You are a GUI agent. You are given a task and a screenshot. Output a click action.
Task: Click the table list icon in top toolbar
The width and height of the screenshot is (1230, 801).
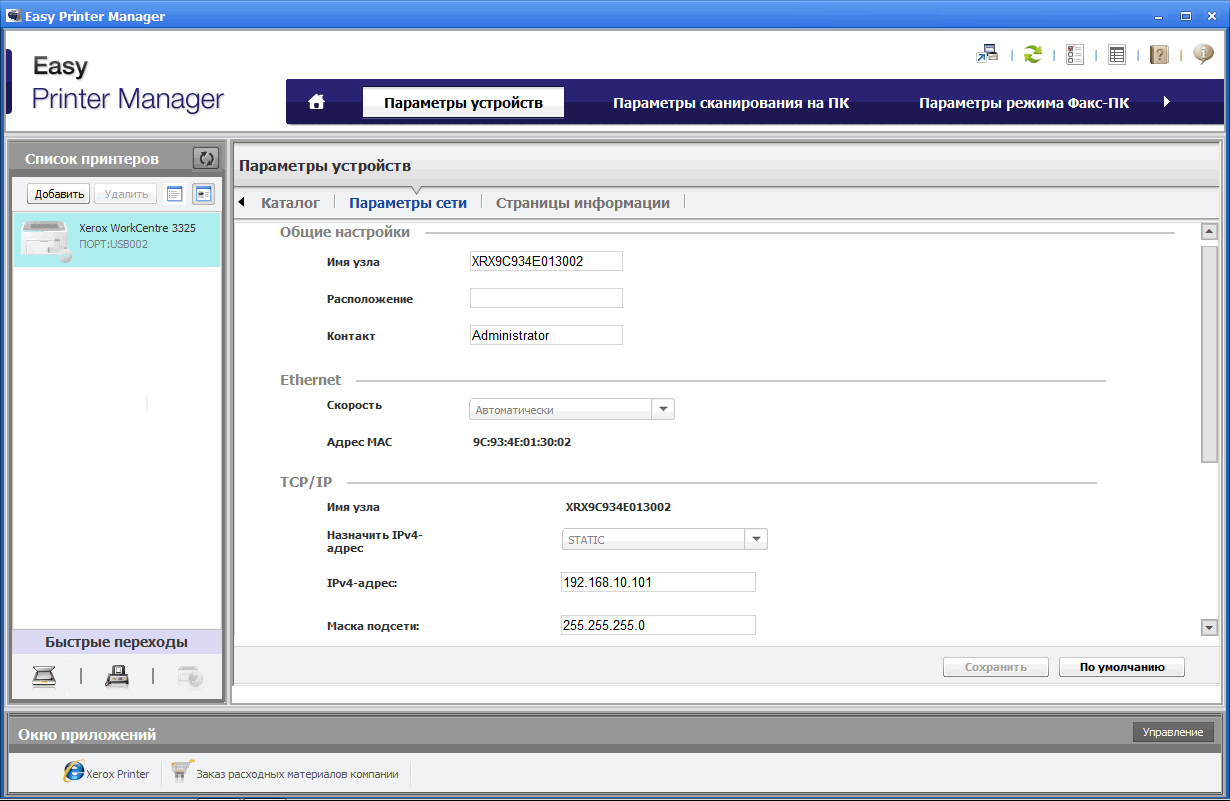click(1118, 54)
